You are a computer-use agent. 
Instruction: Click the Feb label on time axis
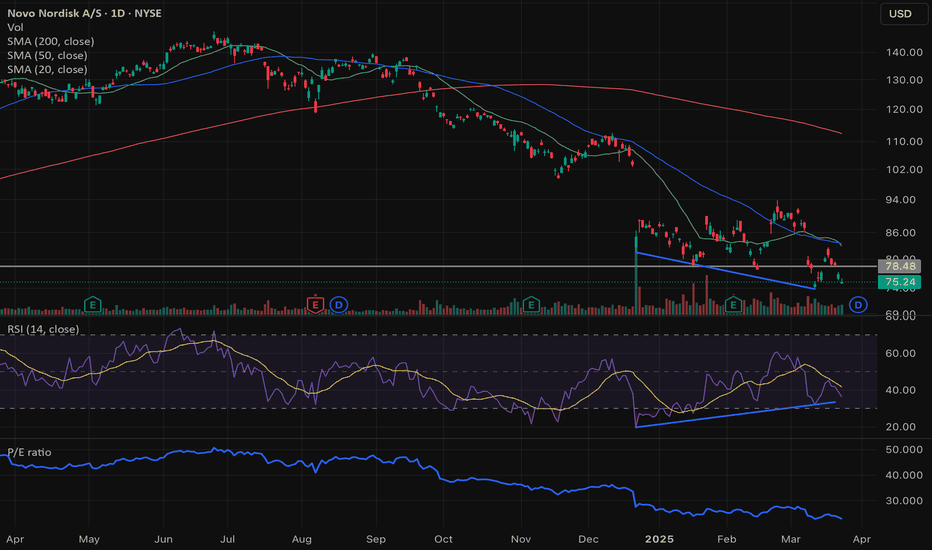[726, 539]
